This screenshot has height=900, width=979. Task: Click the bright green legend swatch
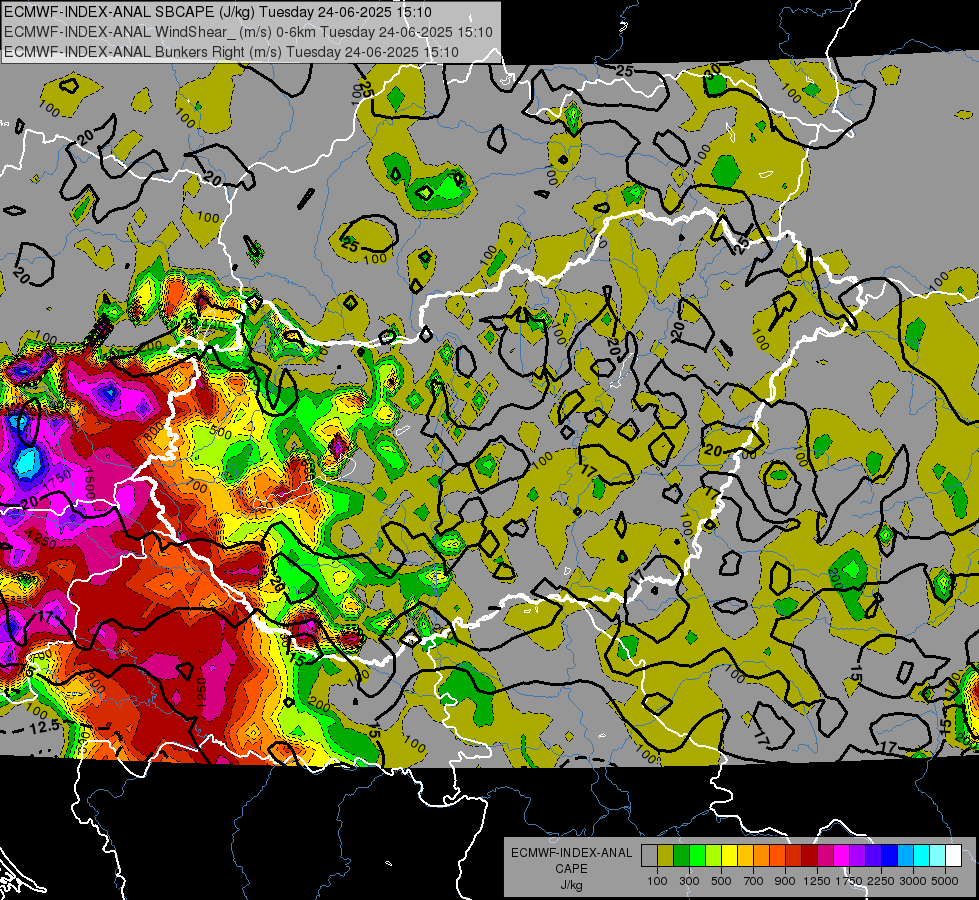tap(697, 856)
